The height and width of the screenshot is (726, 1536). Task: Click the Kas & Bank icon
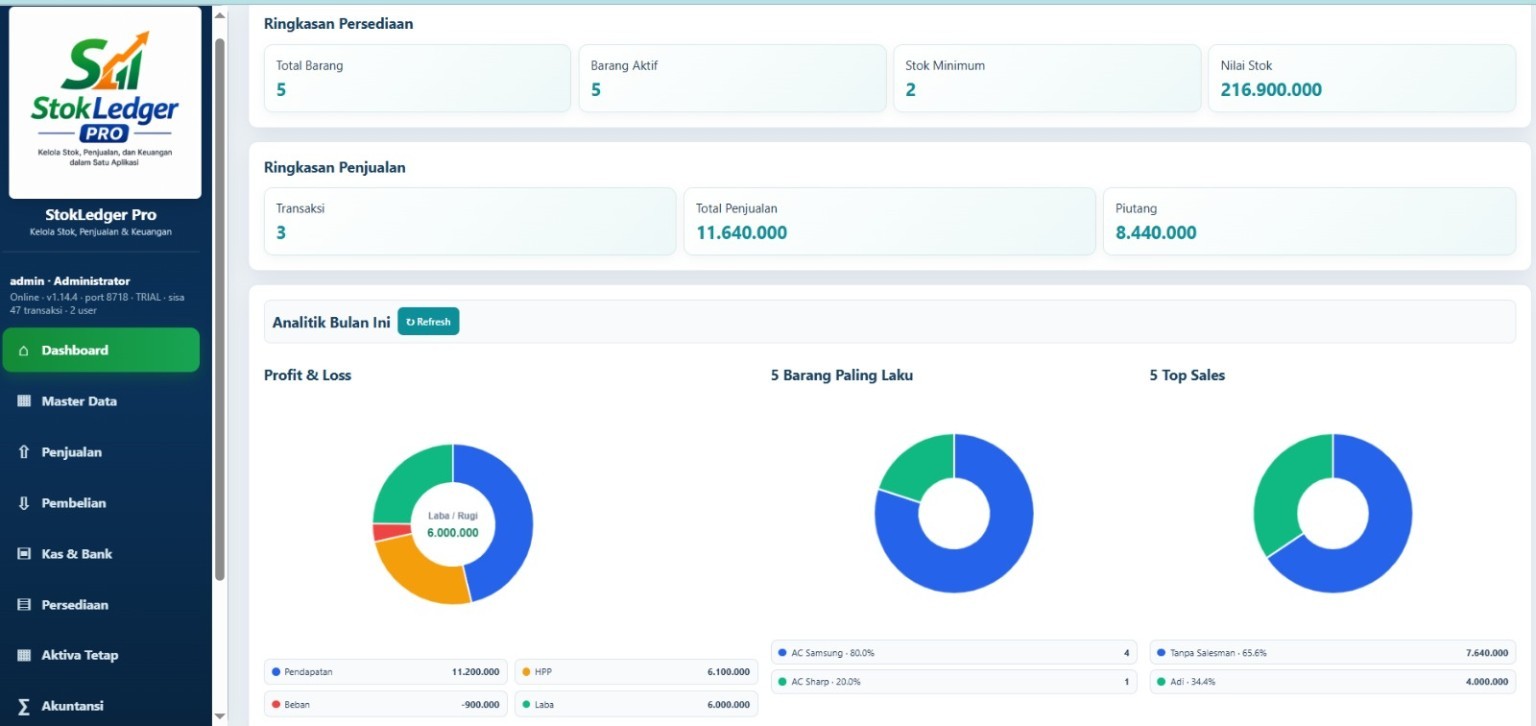(x=24, y=554)
